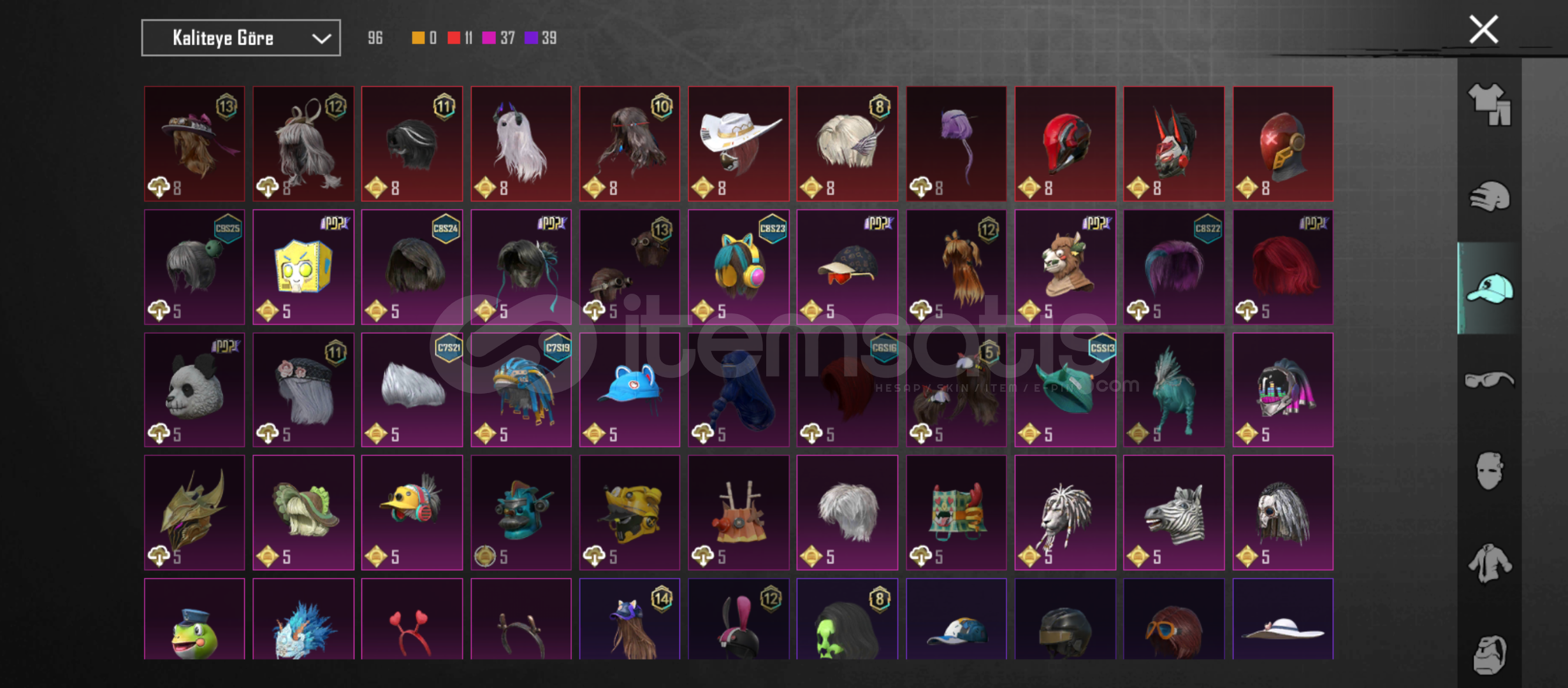Screen dimensions: 1568x688
Task: Expand the Kaliteye Göre sort dropdown
Action: (241, 38)
